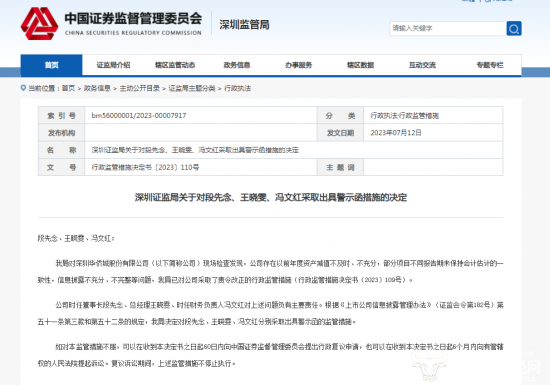The height and width of the screenshot is (385, 550).
Task: Select the 政务信息 navigation item
Action: [237, 65]
